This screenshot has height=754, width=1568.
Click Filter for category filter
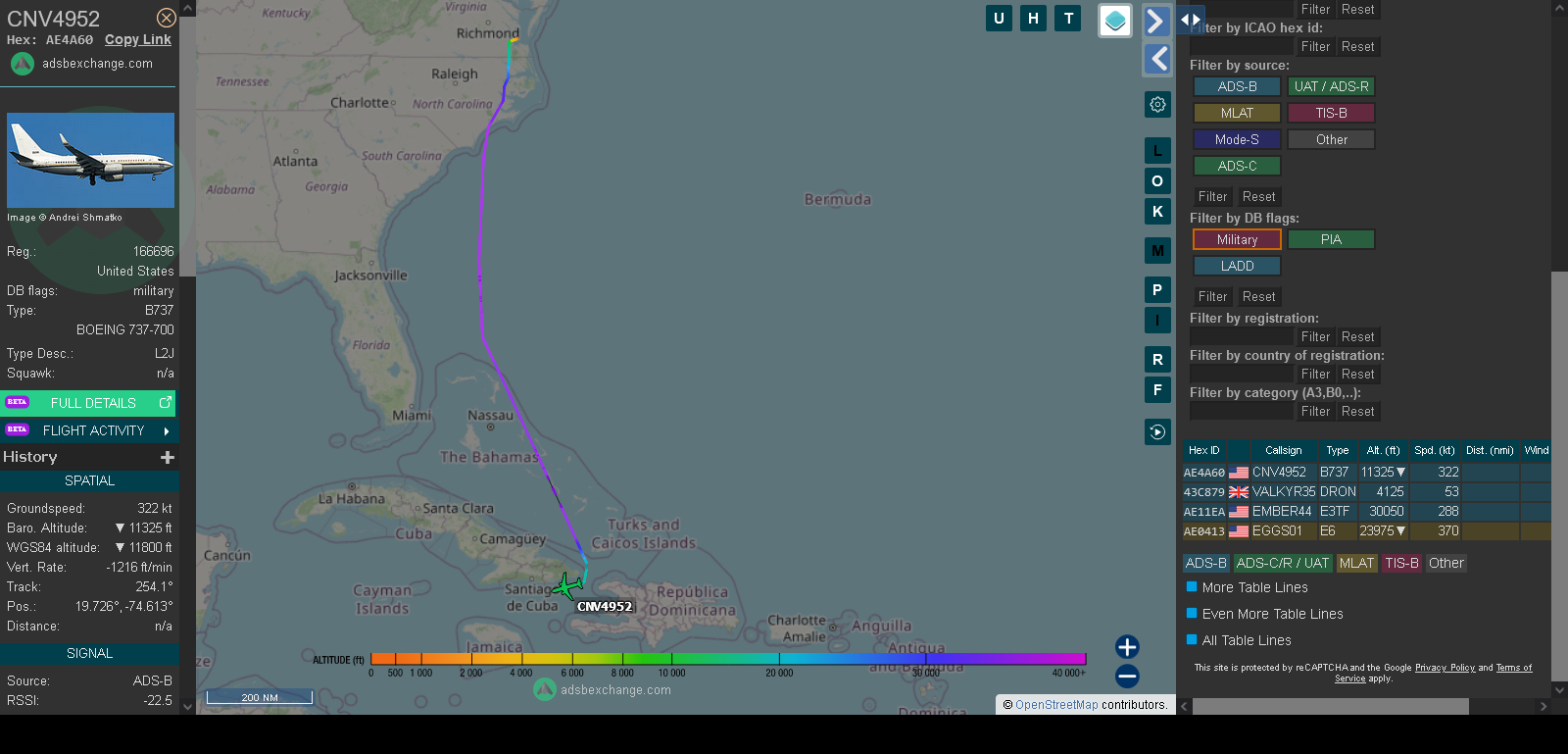1315,411
